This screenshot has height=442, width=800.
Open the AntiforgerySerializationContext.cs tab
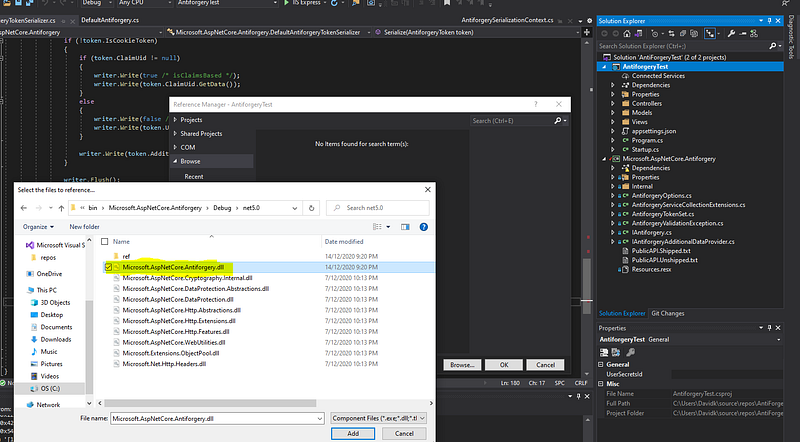tap(507, 20)
